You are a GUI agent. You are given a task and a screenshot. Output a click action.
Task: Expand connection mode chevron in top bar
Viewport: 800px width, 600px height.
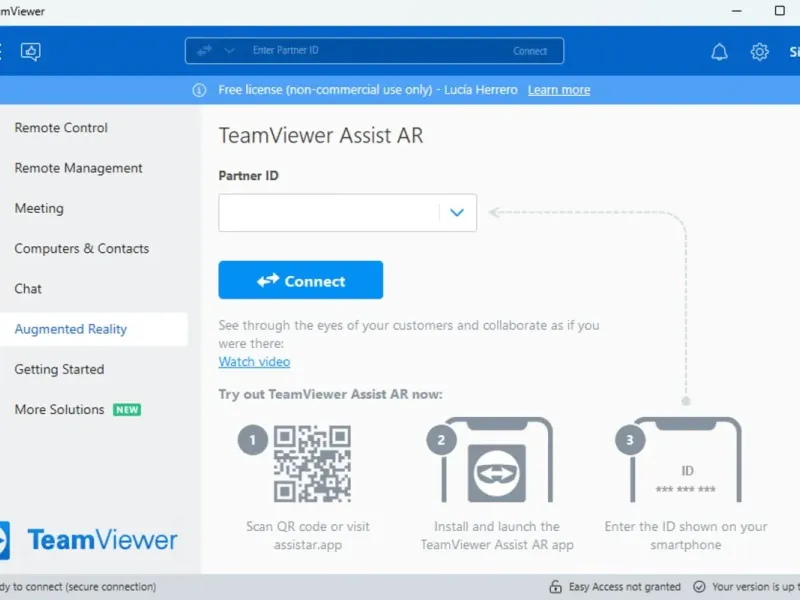229,51
